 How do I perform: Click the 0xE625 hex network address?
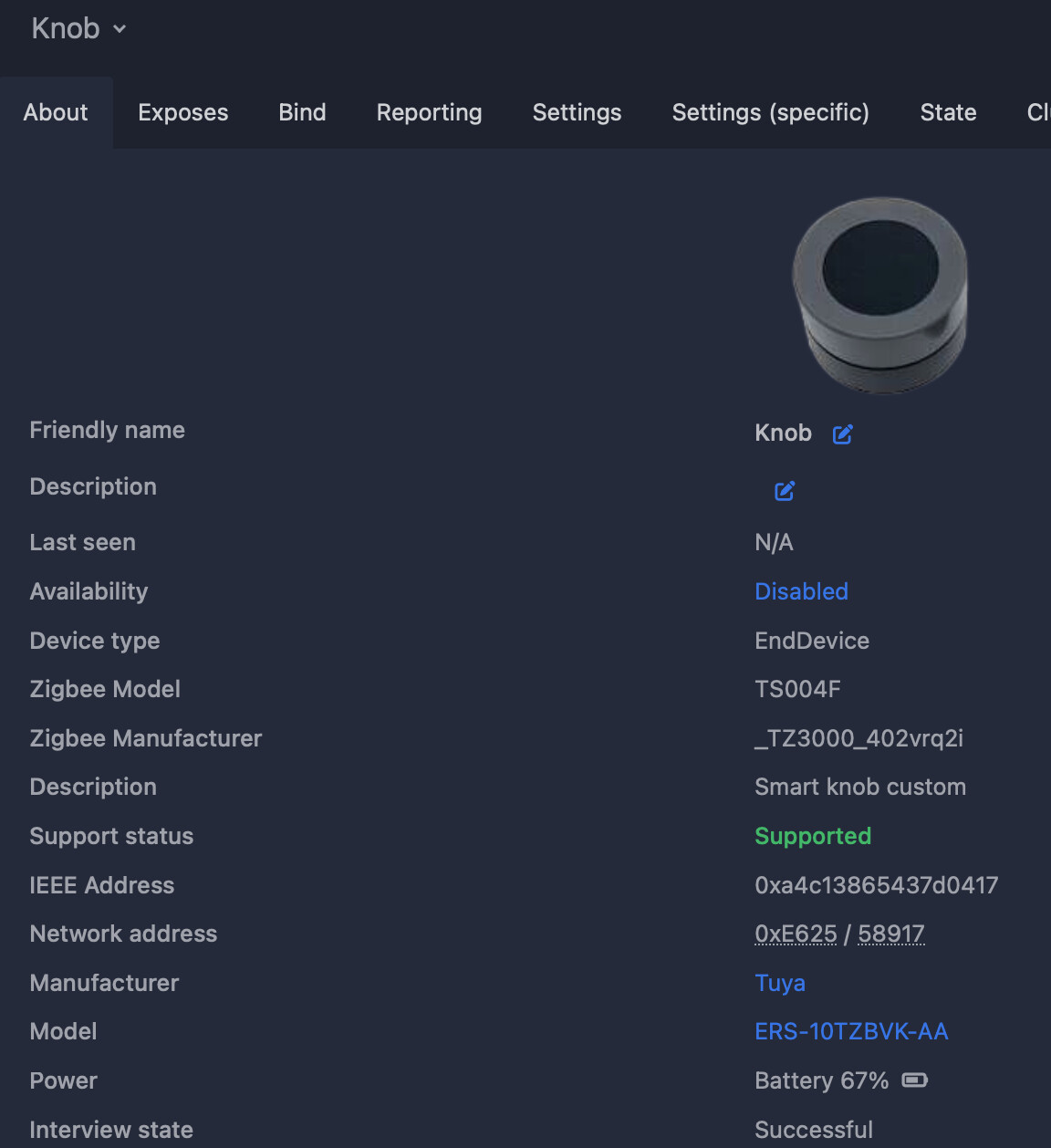(796, 934)
